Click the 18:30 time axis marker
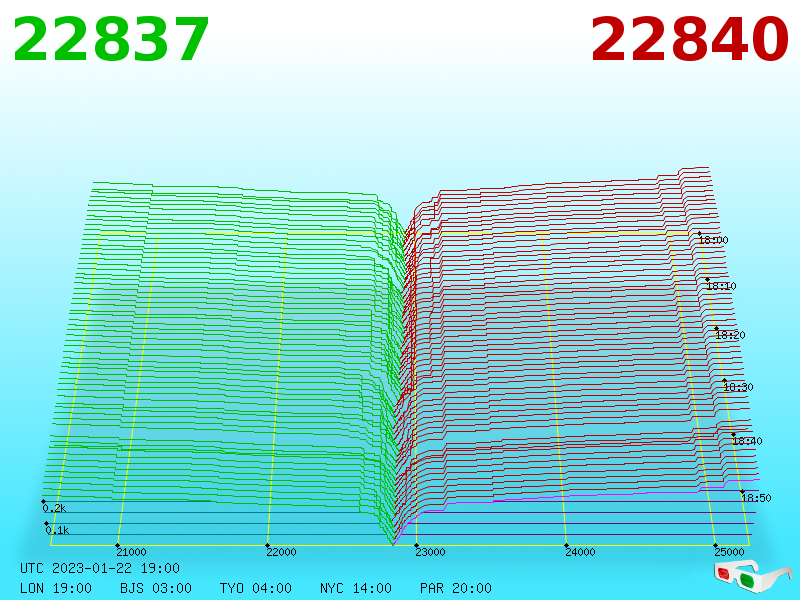The height and width of the screenshot is (600, 800). point(738,387)
